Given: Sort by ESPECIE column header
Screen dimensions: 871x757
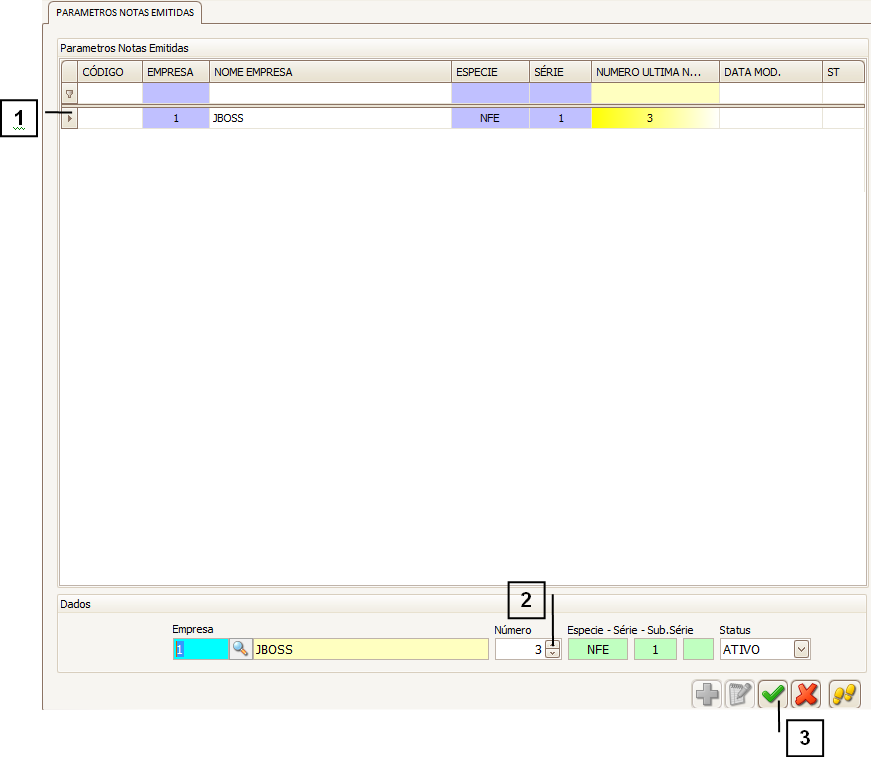Looking at the screenshot, I should pyautogui.click(x=490, y=72).
